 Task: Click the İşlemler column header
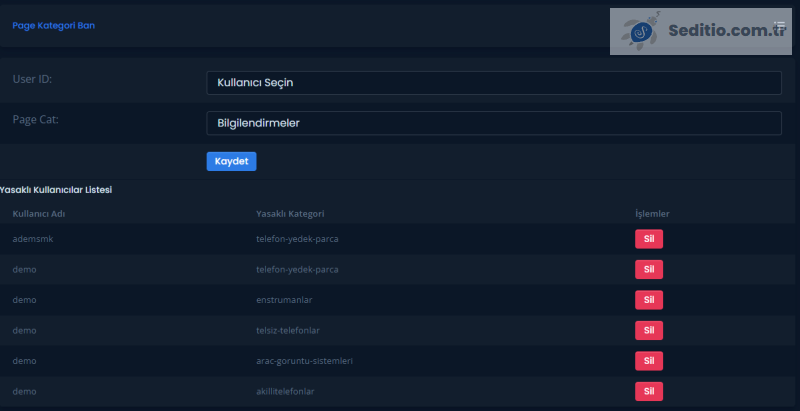click(x=652, y=214)
